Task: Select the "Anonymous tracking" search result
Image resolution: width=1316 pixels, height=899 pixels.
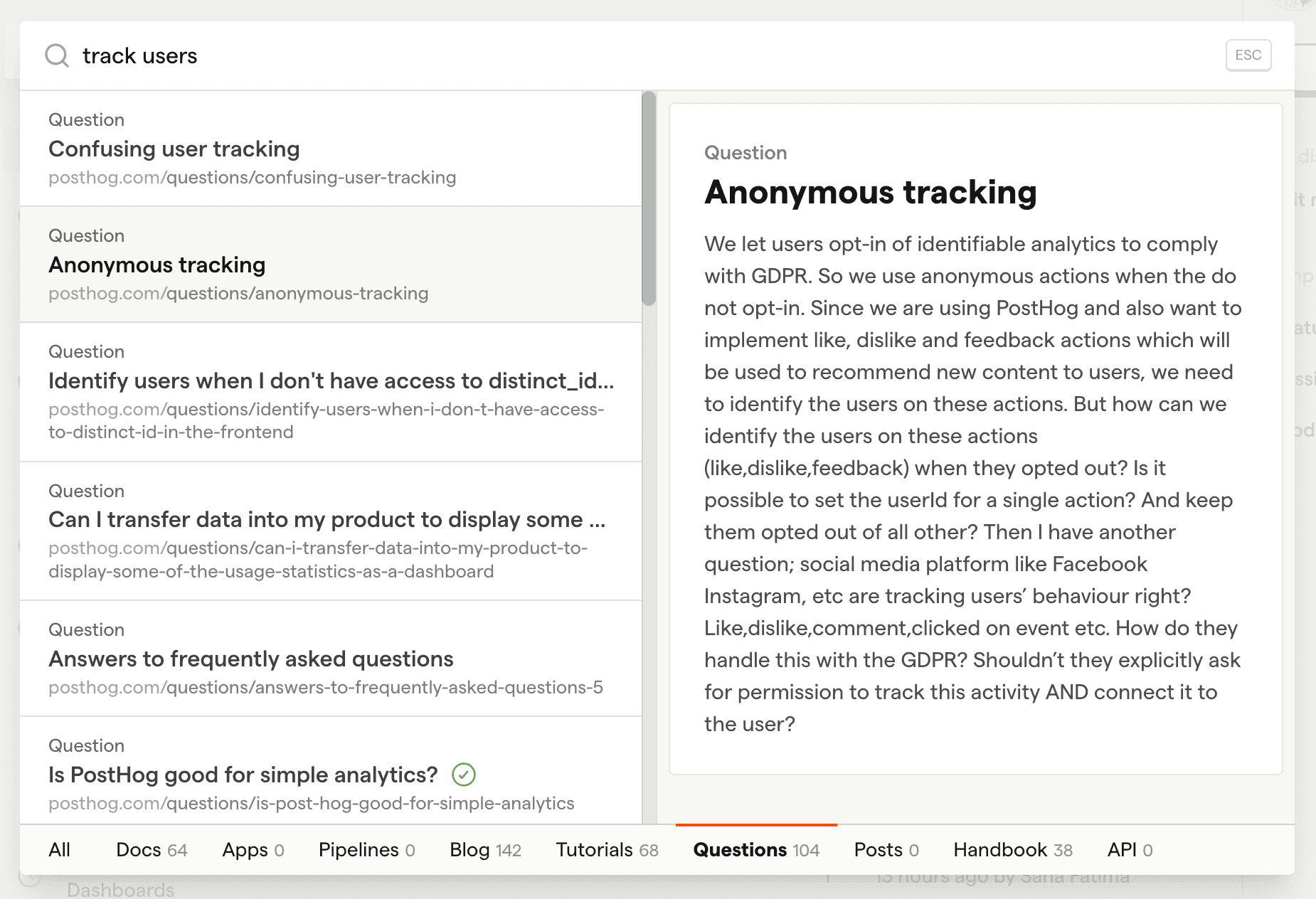Action: pos(331,265)
